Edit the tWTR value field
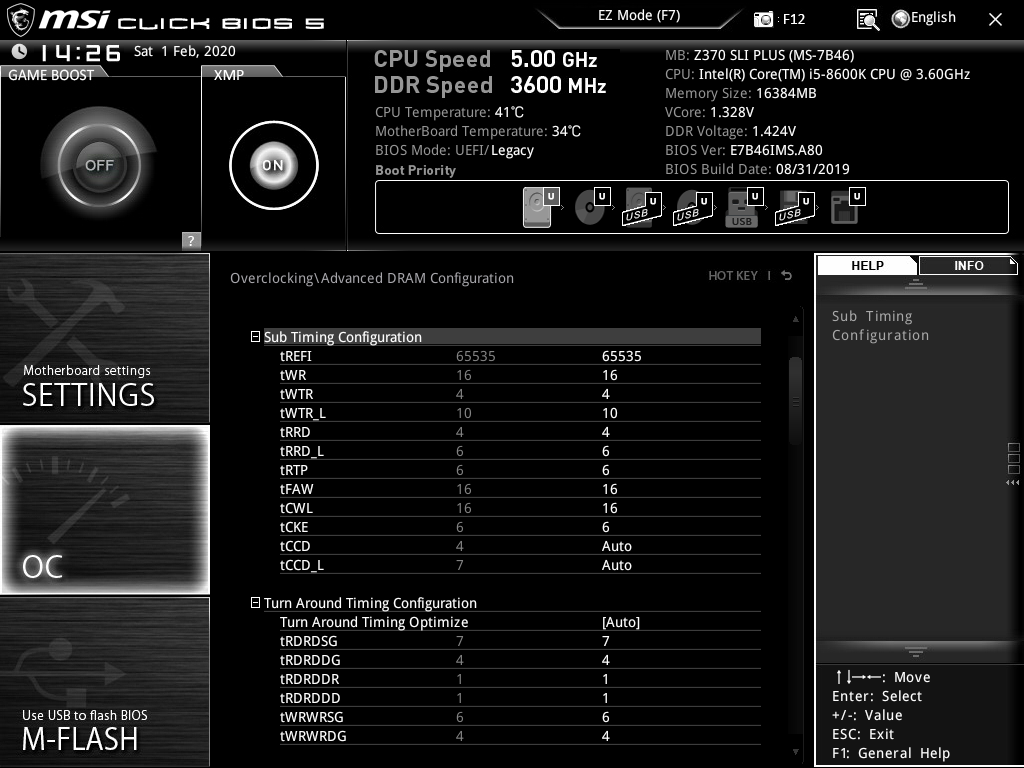Image resolution: width=1024 pixels, height=768 pixels. click(605, 394)
